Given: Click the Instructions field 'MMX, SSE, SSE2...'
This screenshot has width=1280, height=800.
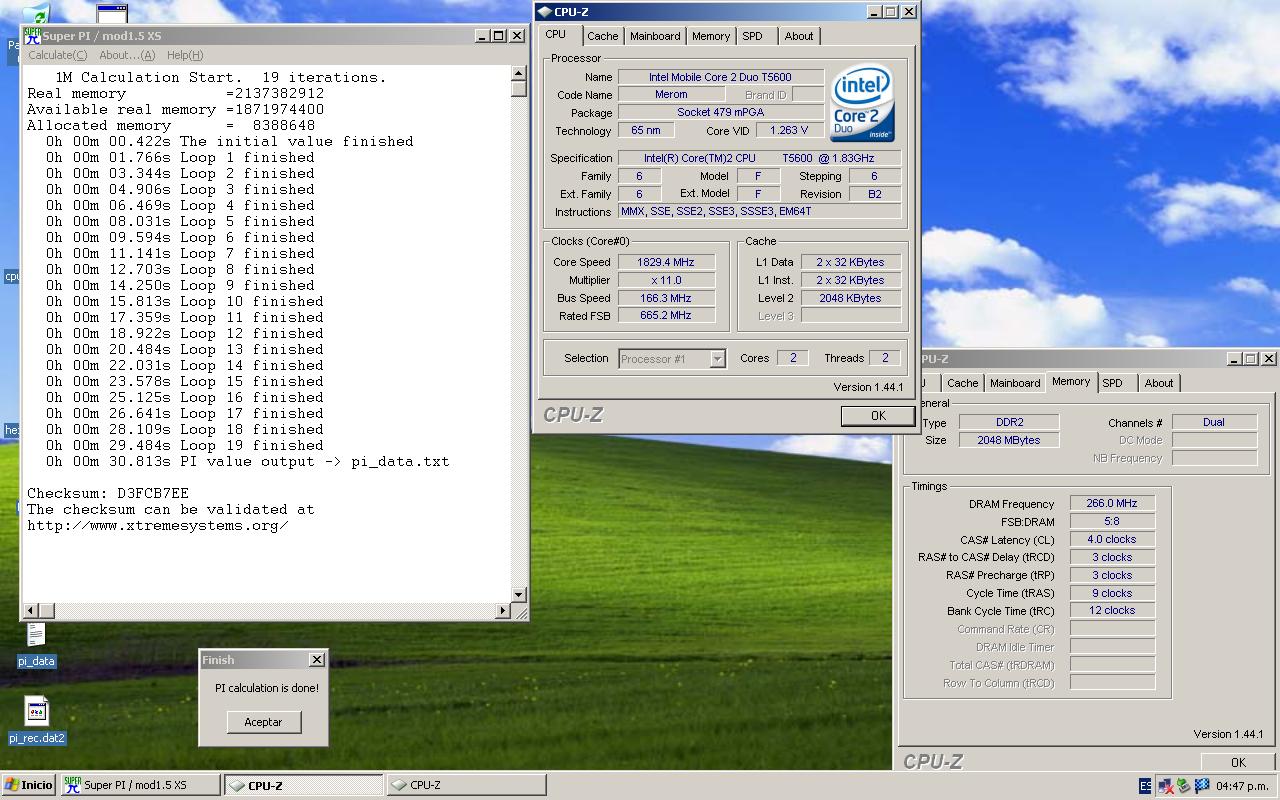Looking at the screenshot, I should click(x=760, y=212).
